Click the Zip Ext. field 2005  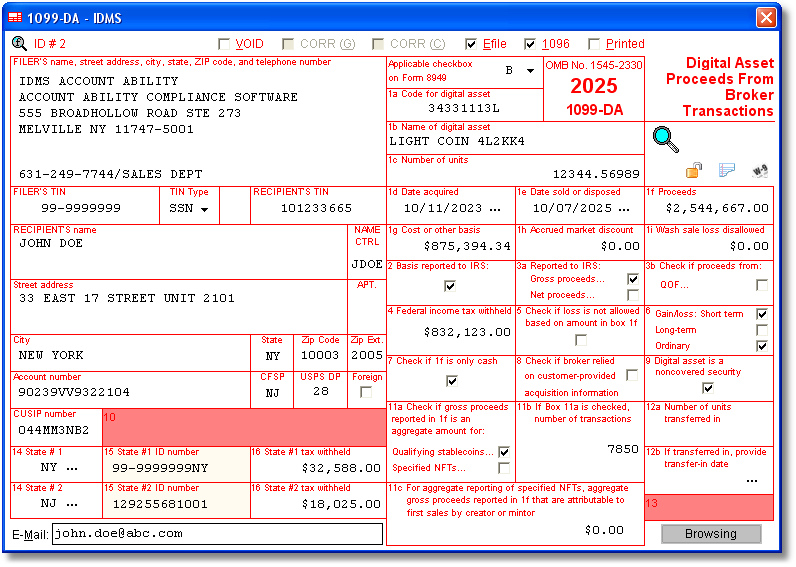367,355
